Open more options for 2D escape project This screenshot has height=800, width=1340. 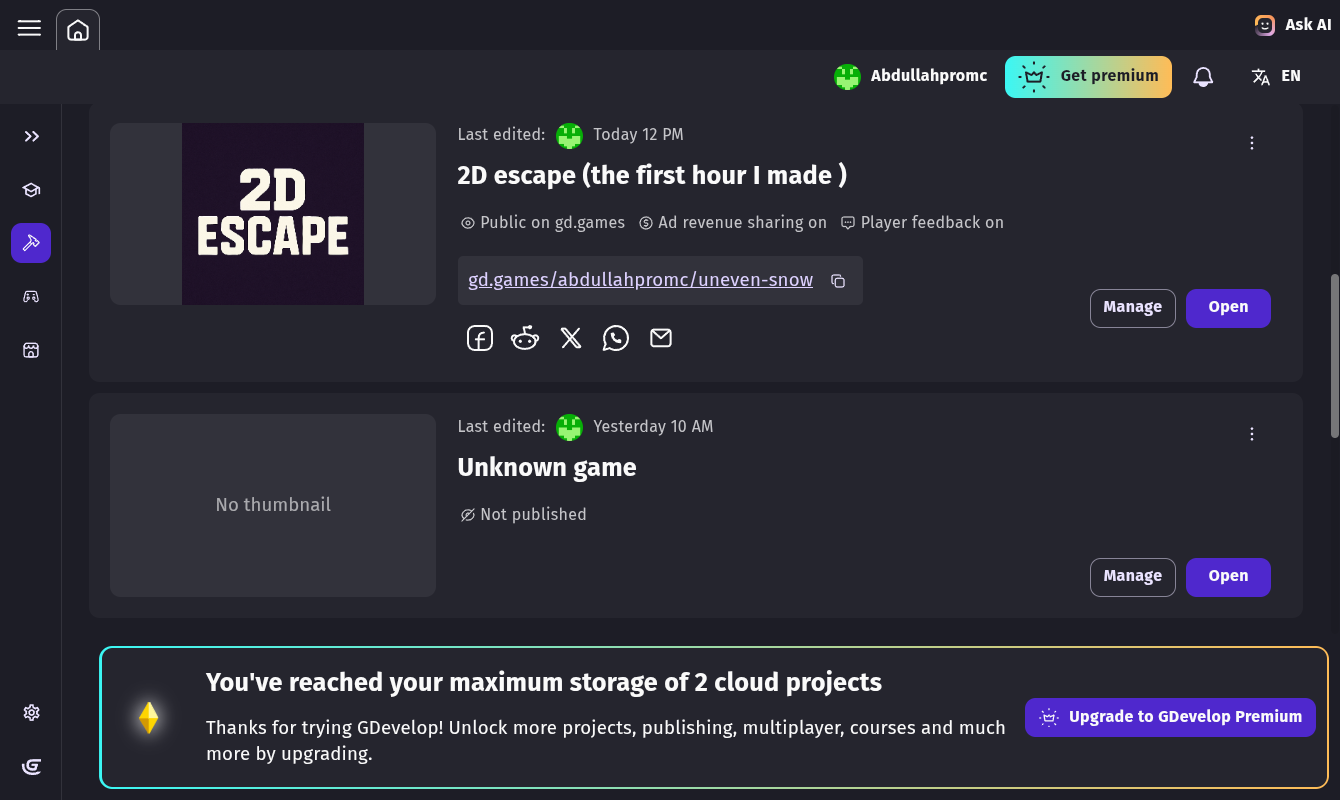[x=1252, y=143]
